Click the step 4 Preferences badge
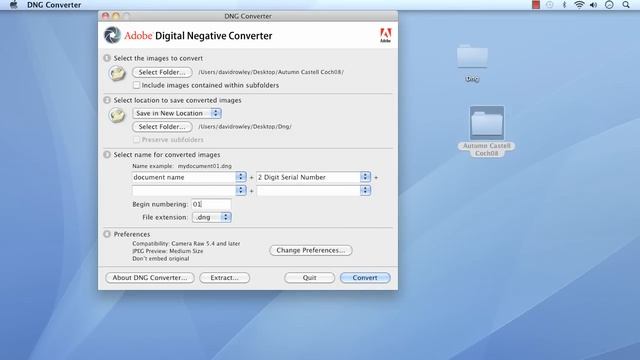 [107, 234]
